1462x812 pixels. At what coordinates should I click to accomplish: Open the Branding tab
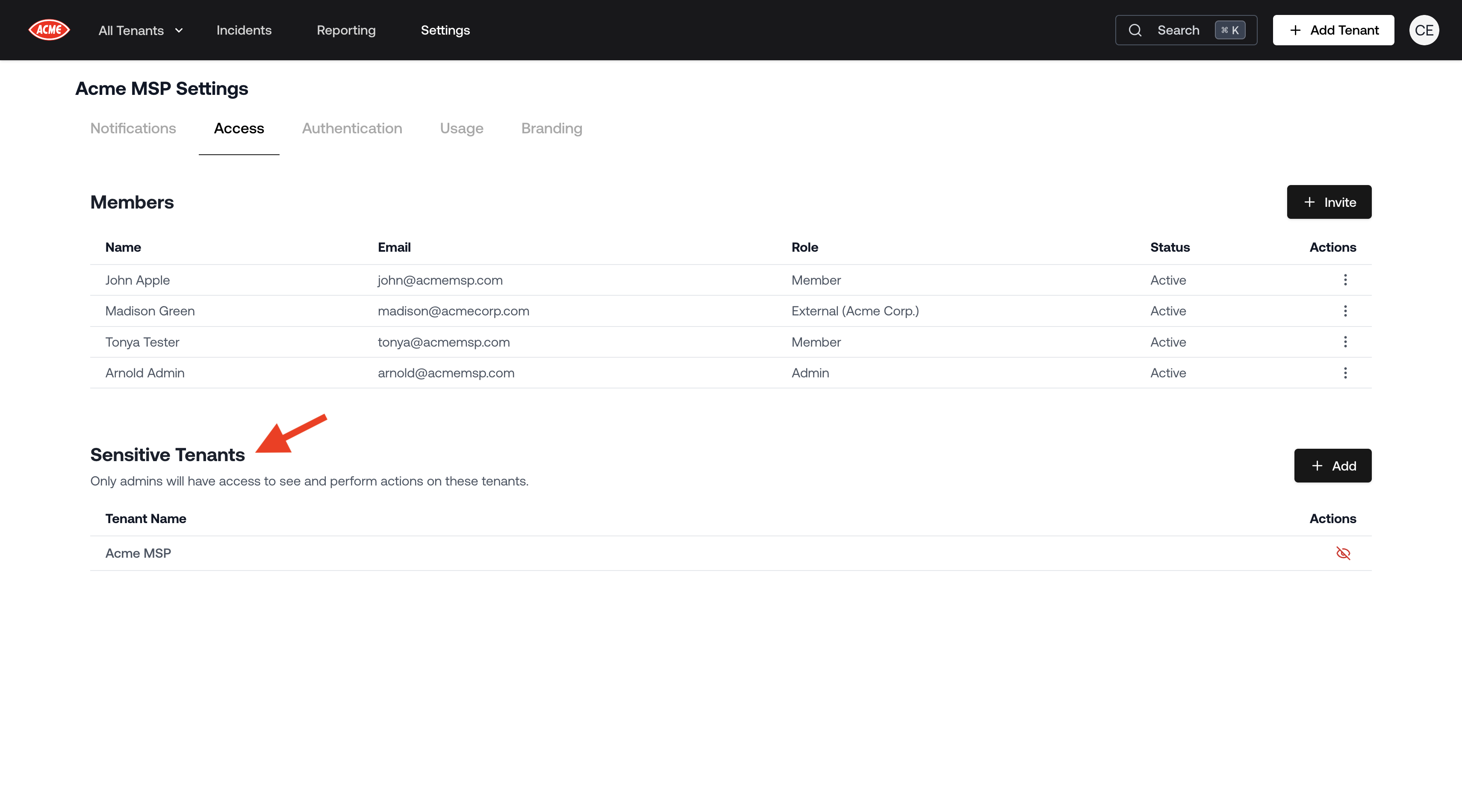click(551, 128)
